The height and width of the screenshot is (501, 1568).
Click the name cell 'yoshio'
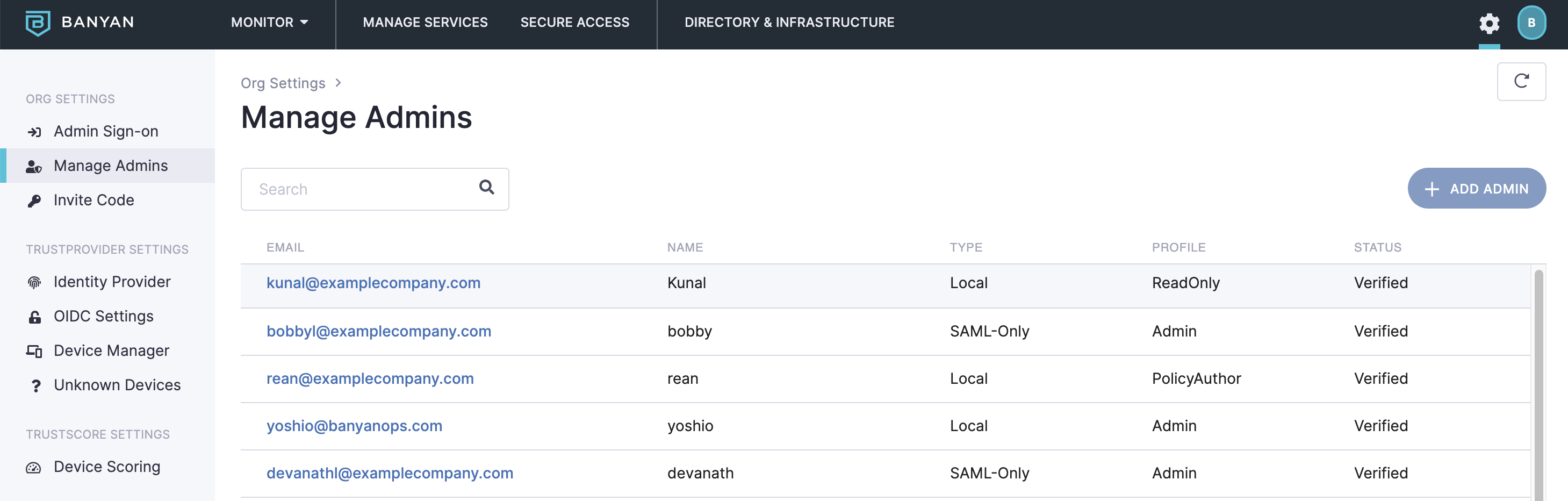(689, 426)
